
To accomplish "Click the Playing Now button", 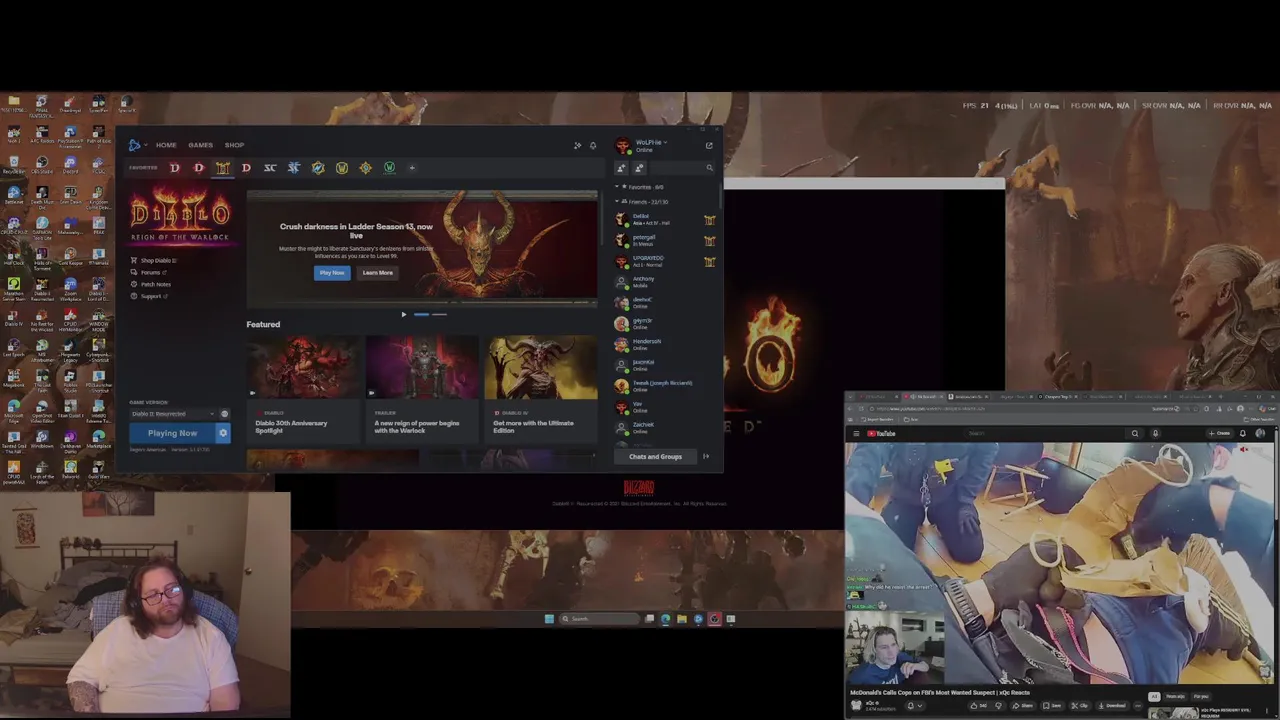I will coord(172,433).
